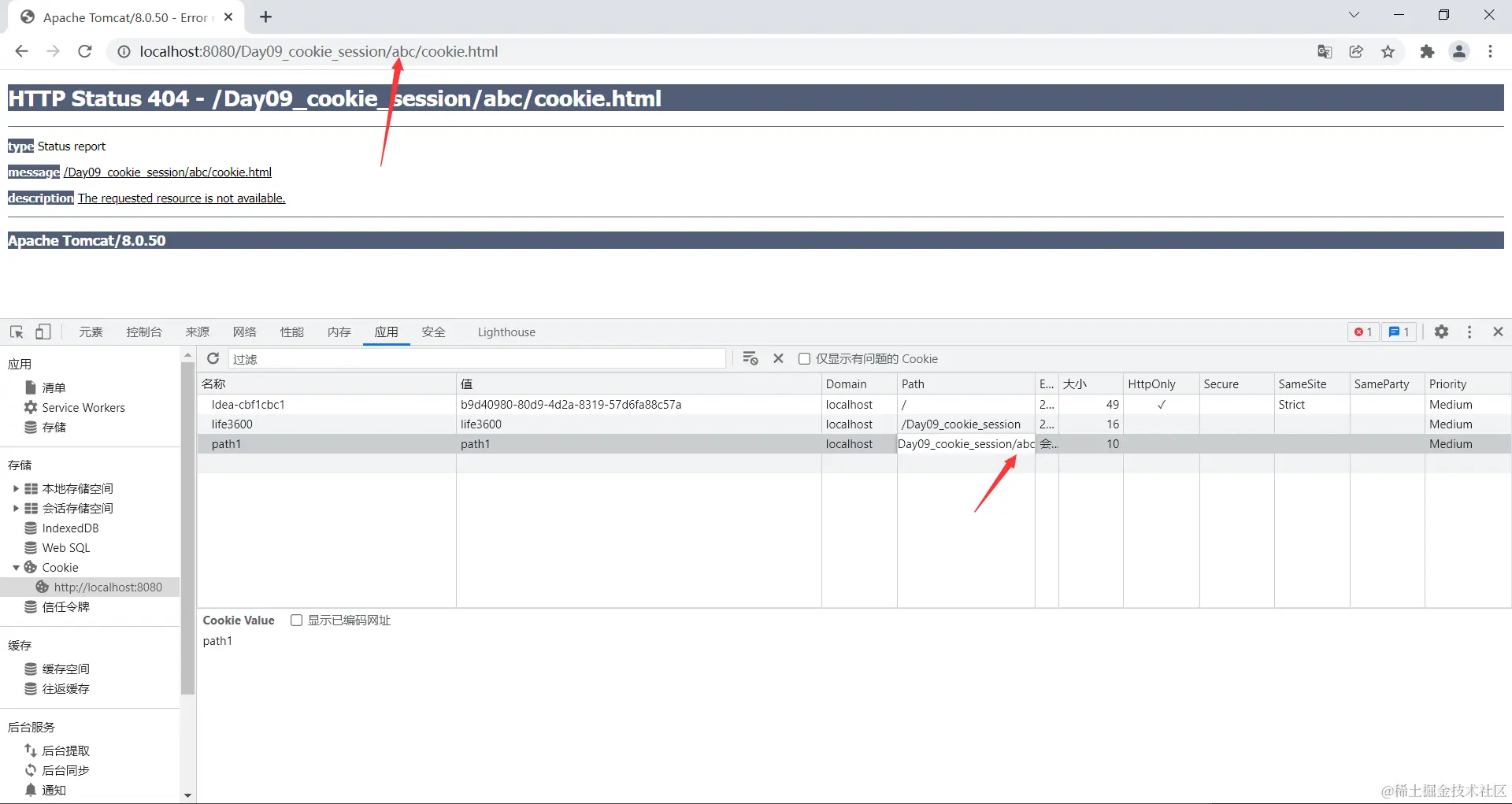
Task: Open 信任令牌 in the sidebar
Action: click(x=65, y=606)
